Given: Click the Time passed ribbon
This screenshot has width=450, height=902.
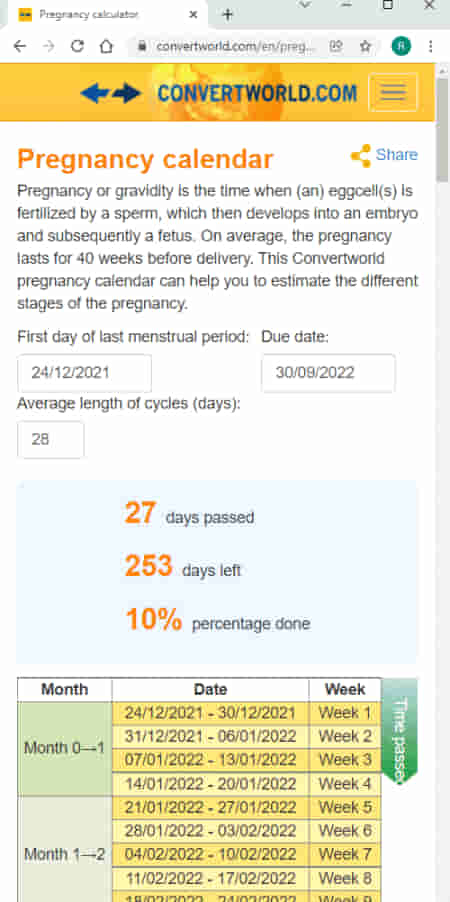Looking at the screenshot, I should tap(400, 731).
